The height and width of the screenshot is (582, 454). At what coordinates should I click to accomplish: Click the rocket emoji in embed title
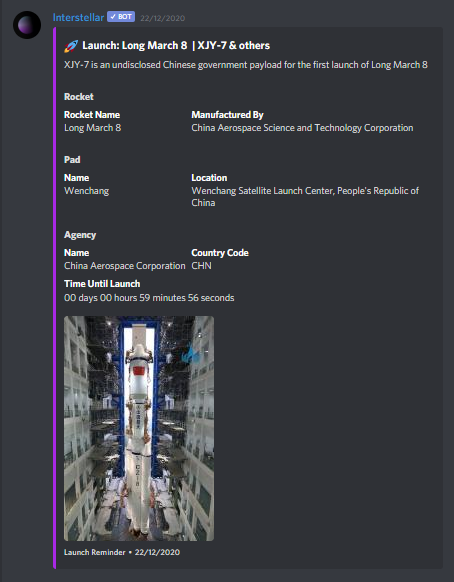(71, 46)
